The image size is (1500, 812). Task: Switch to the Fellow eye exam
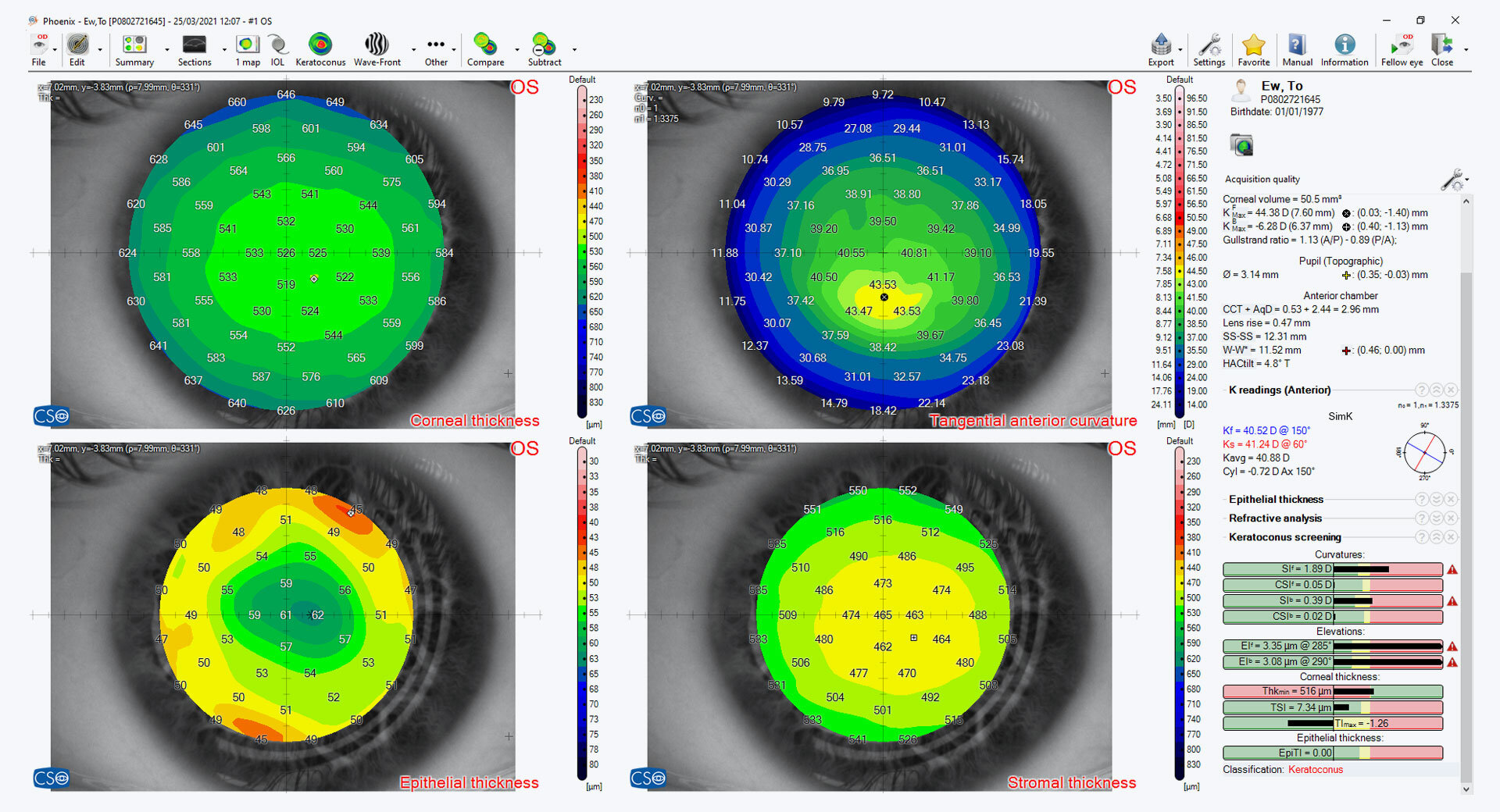tap(1402, 49)
